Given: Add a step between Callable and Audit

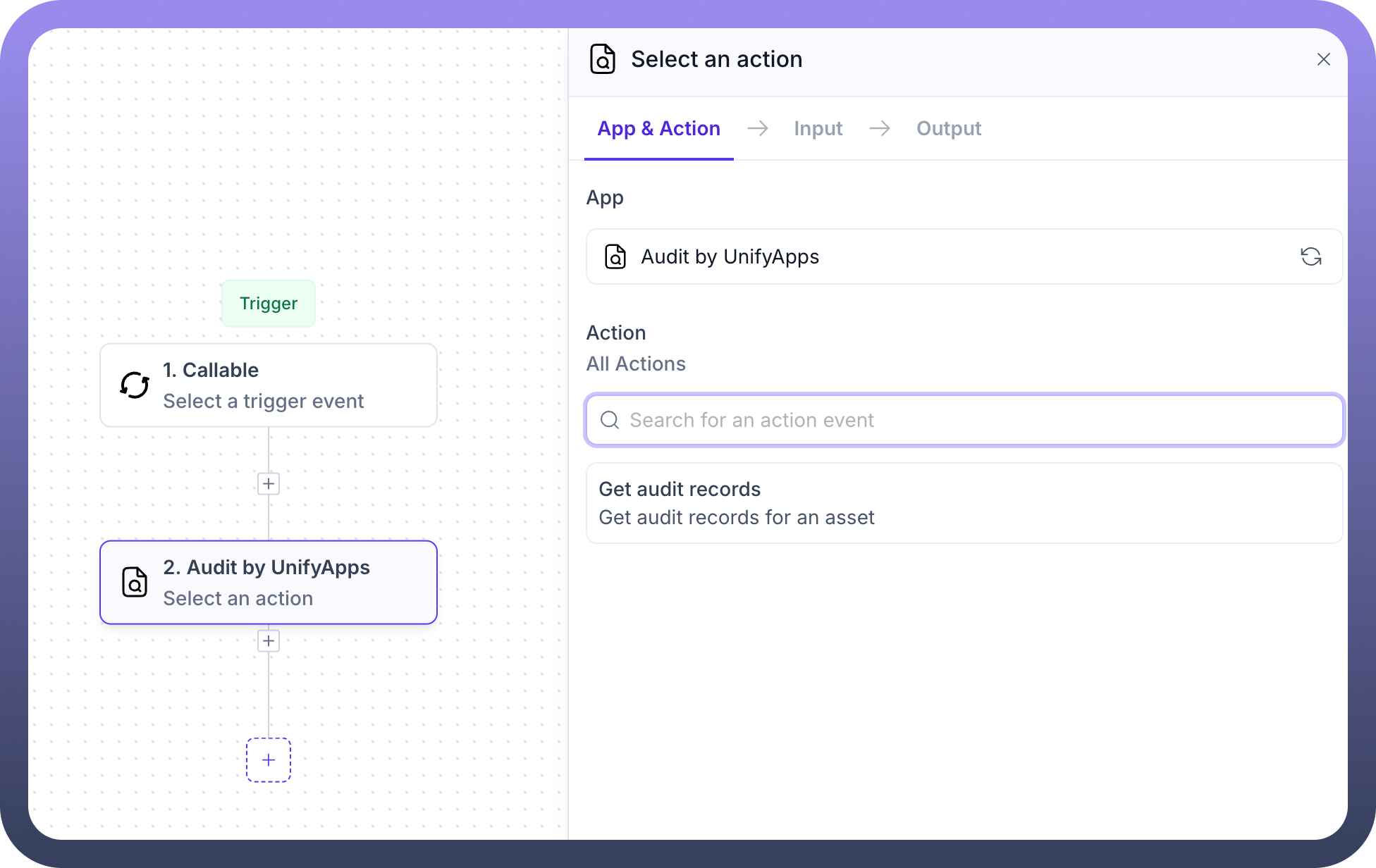Looking at the screenshot, I should tap(269, 484).
